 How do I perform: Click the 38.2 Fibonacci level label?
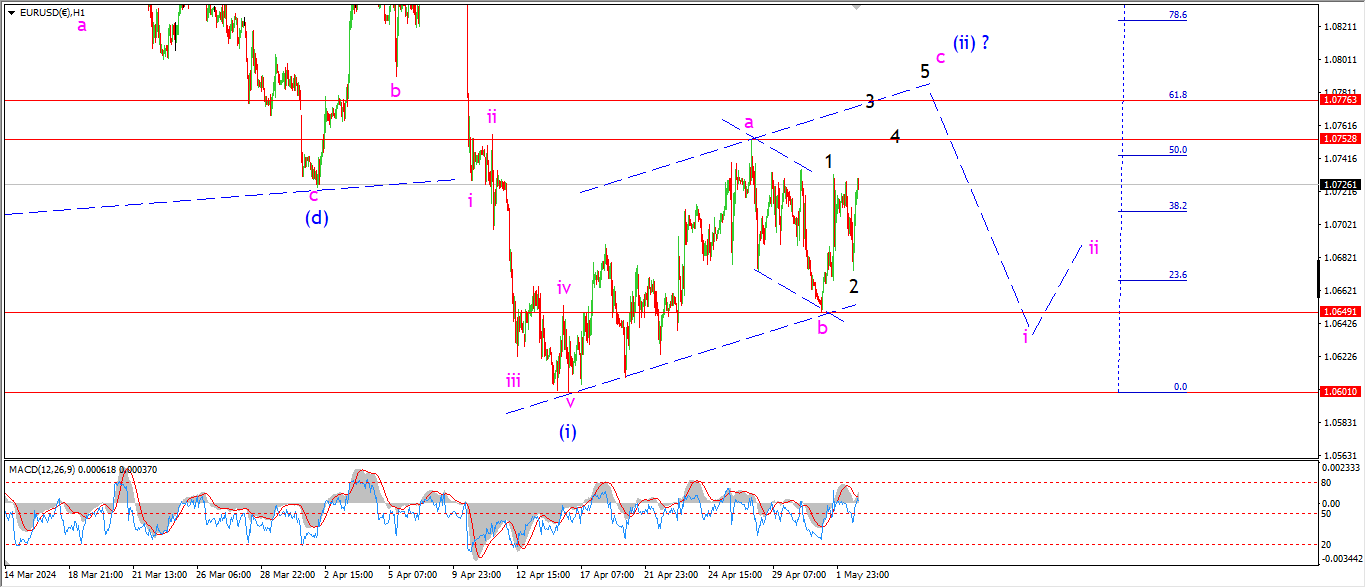pos(1177,206)
